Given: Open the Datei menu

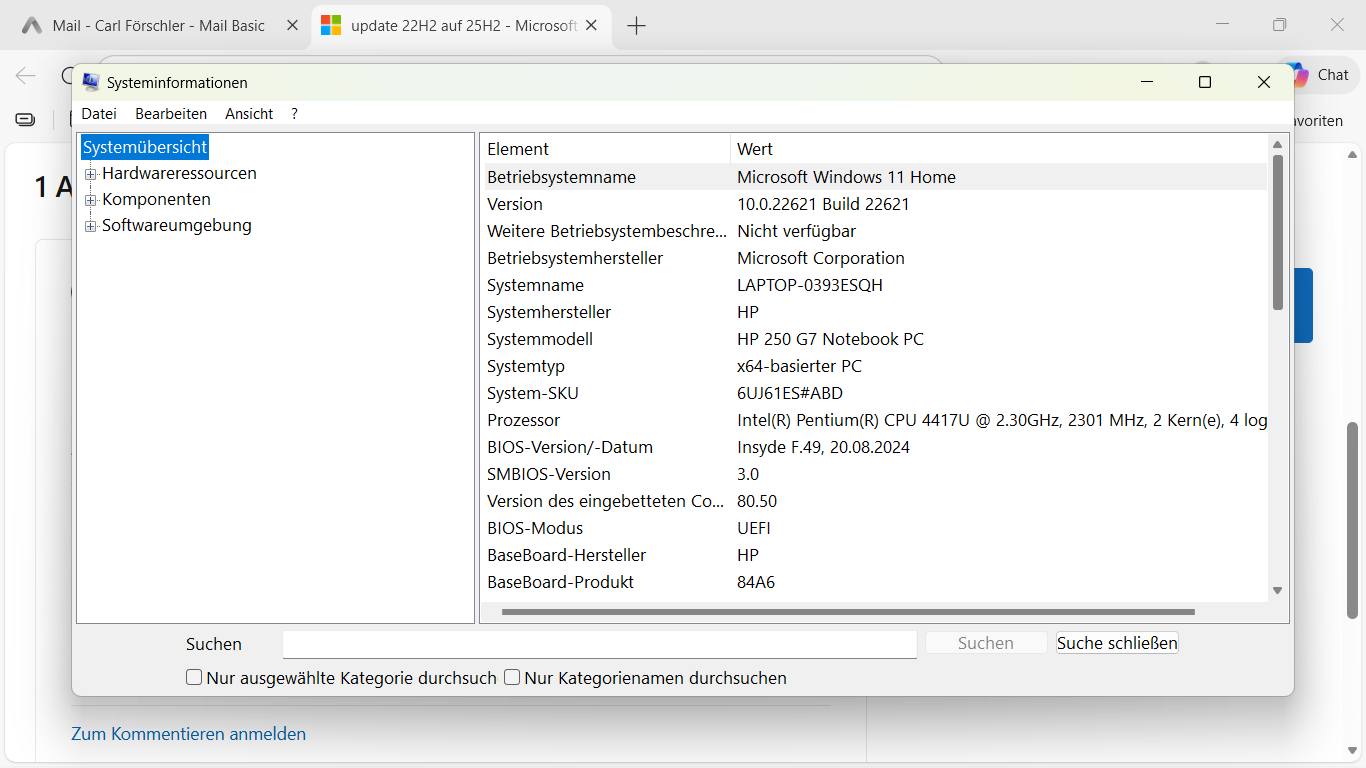Looking at the screenshot, I should [x=99, y=114].
